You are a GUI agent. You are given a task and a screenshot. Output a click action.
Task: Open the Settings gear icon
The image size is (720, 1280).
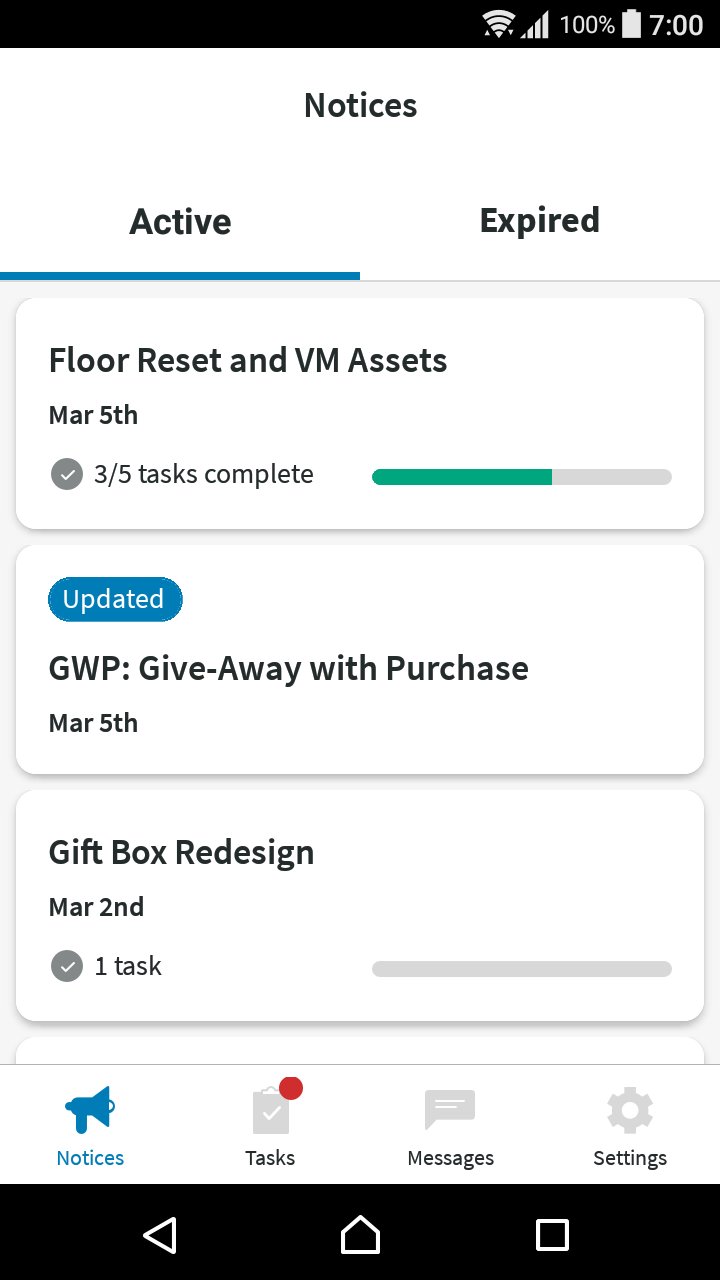pyautogui.click(x=630, y=1109)
